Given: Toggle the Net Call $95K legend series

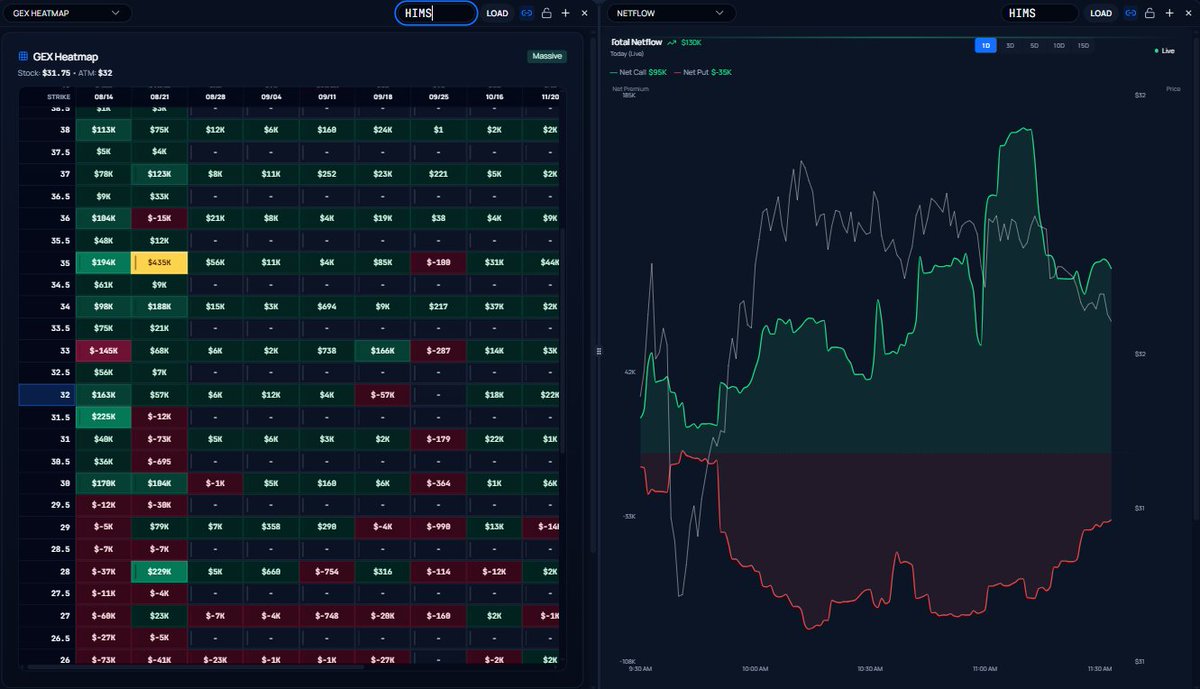Looking at the screenshot, I should [x=638, y=72].
